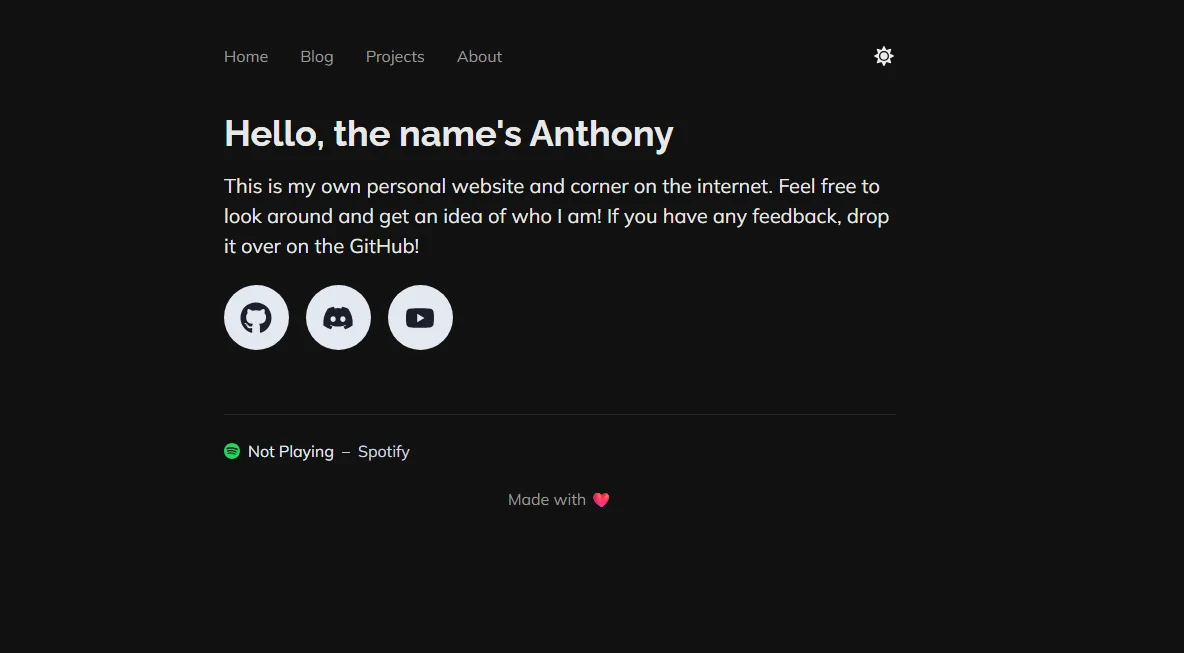Click the horizontal divider line above Spotify

pos(560,414)
